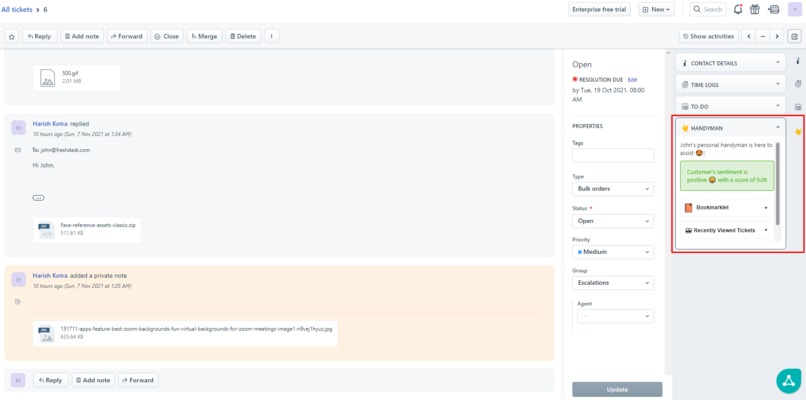Open the teal Freshworks floating widget button

coord(789,381)
